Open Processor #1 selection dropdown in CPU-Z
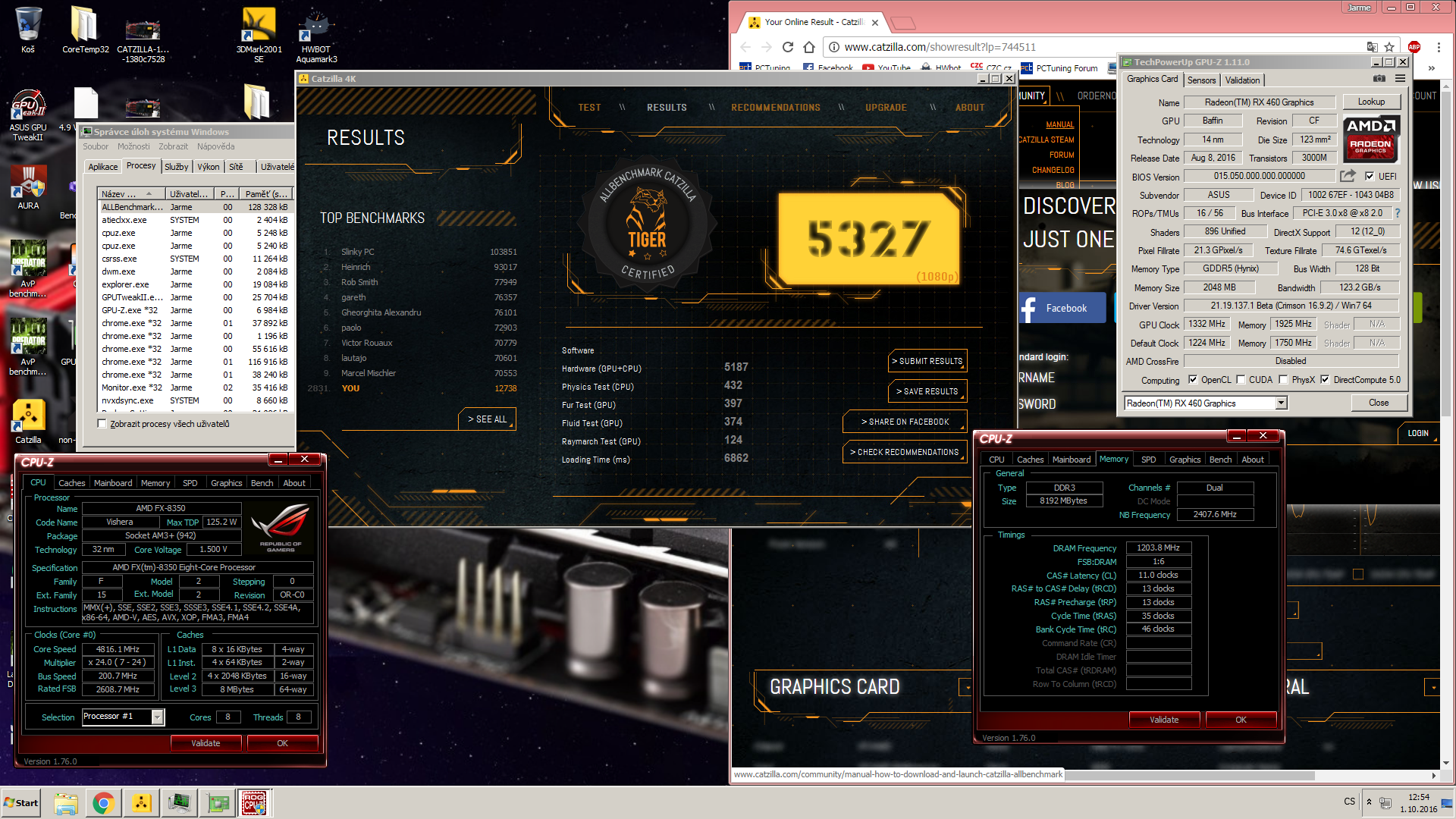The width and height of the screenshot is (1456, 819). pos(158,717)
